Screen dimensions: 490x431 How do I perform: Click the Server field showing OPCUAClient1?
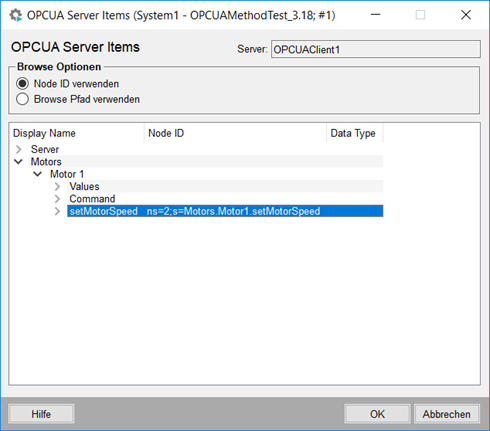[376, 49]
